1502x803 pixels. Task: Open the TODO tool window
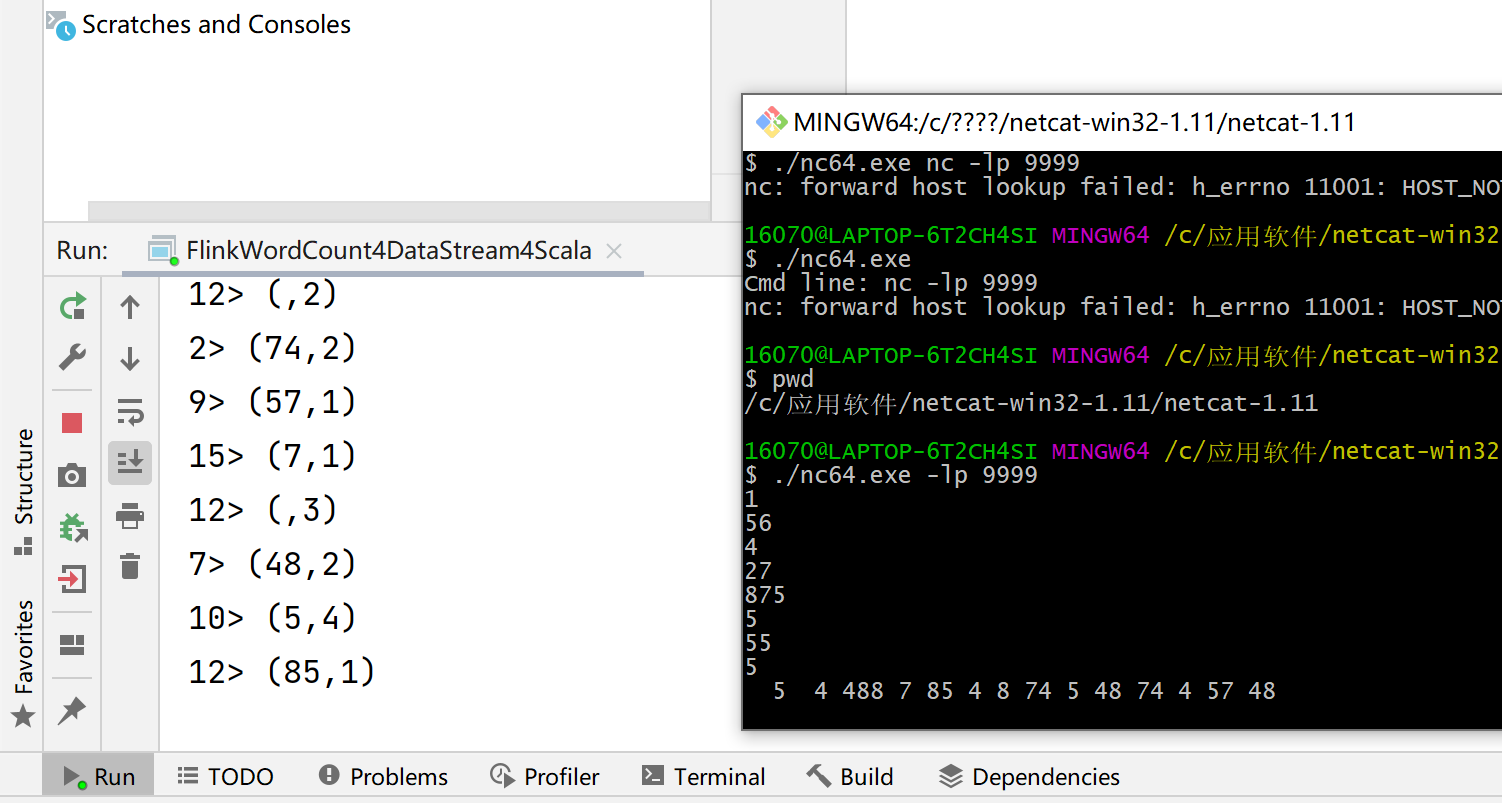click(225, 777)
